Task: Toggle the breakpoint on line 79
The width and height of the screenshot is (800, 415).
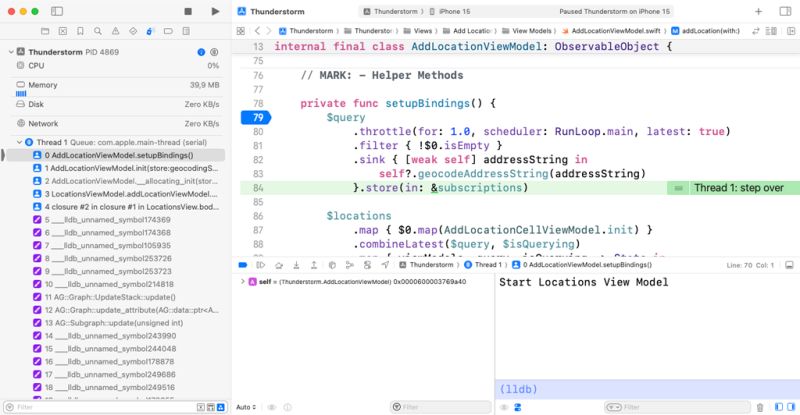Action: (256, 117)
